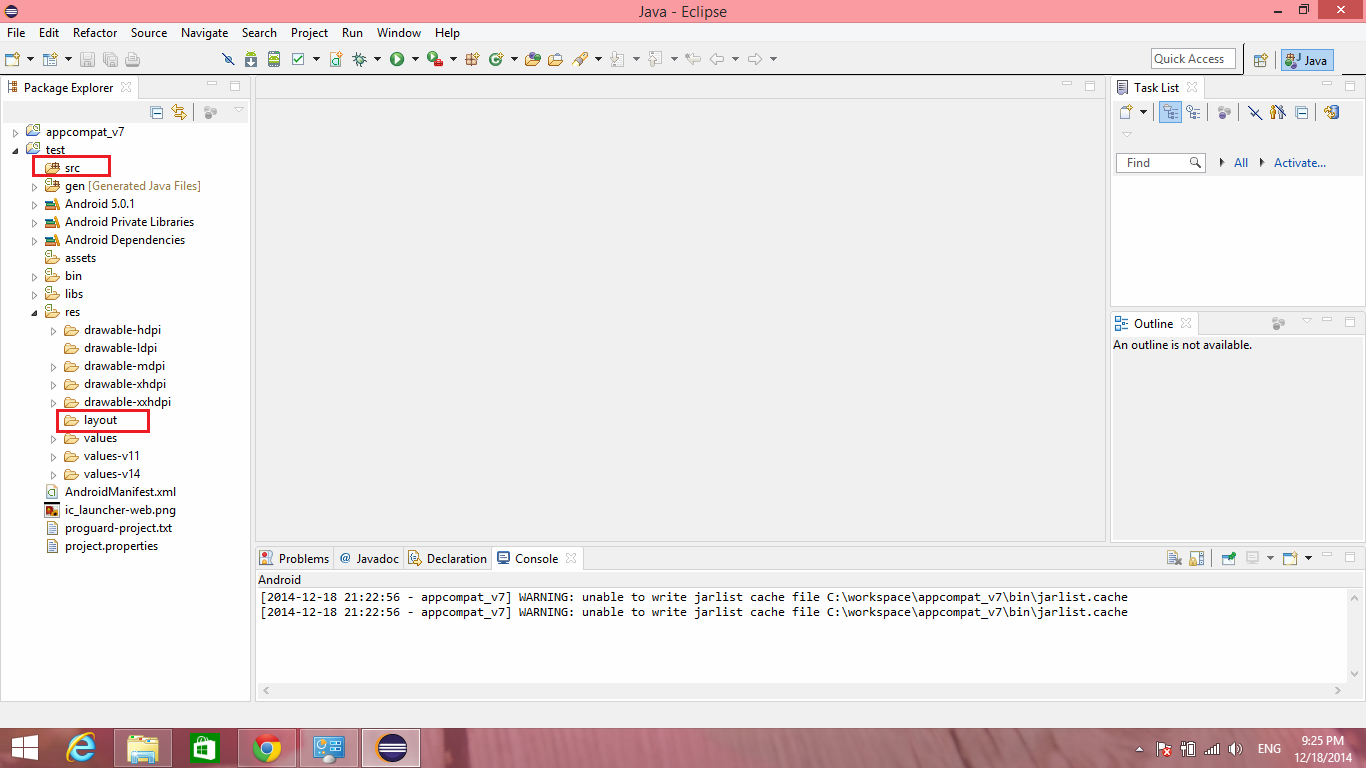Toggle Categorized view in Task List

(1170, 112)
